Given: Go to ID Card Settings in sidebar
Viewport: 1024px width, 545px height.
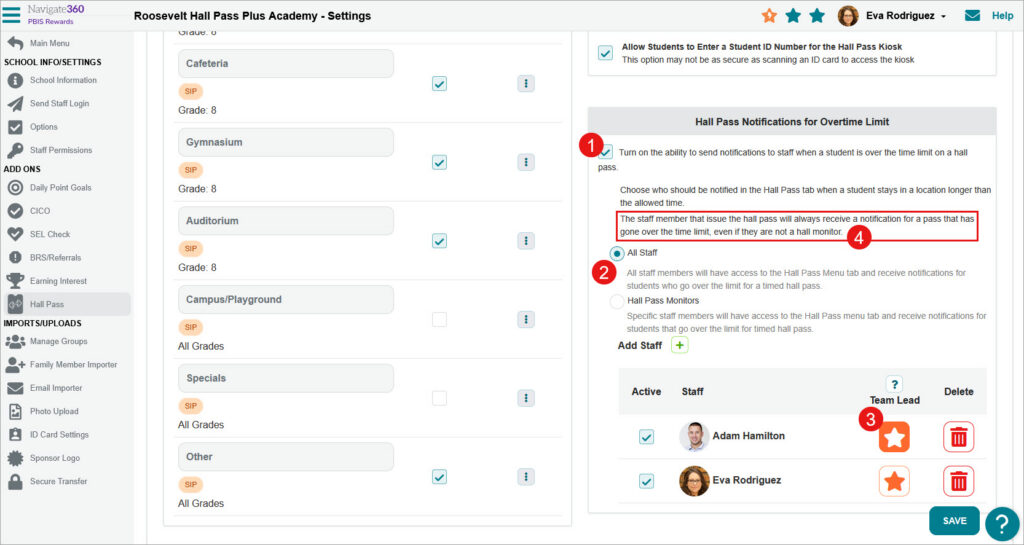Looking at the screenshot, I should coord(59,435).
